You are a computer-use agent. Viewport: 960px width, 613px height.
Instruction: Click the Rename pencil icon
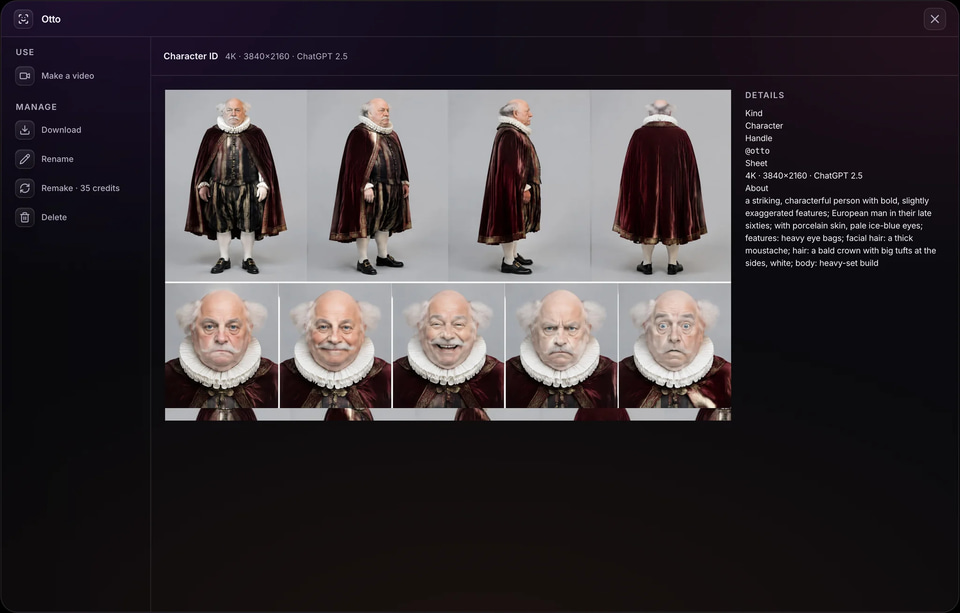pyautogui.click(x=24, y=159)
